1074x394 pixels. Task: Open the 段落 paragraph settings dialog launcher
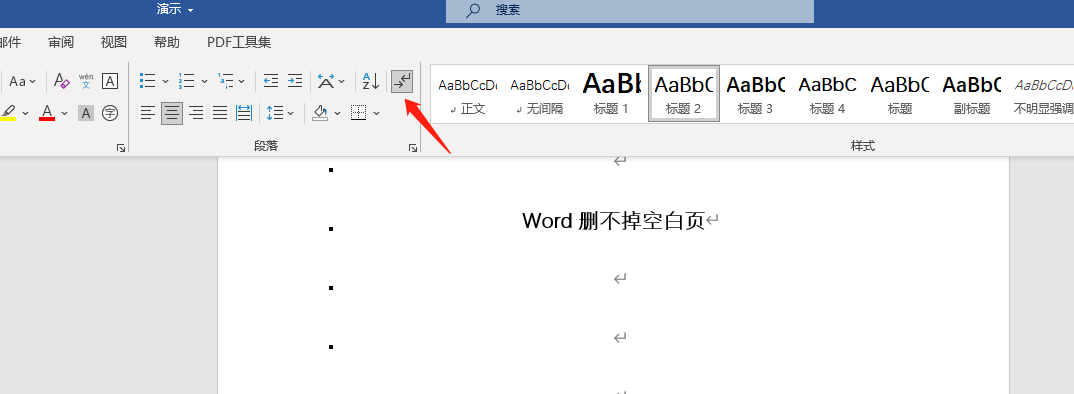coord(413,147)
